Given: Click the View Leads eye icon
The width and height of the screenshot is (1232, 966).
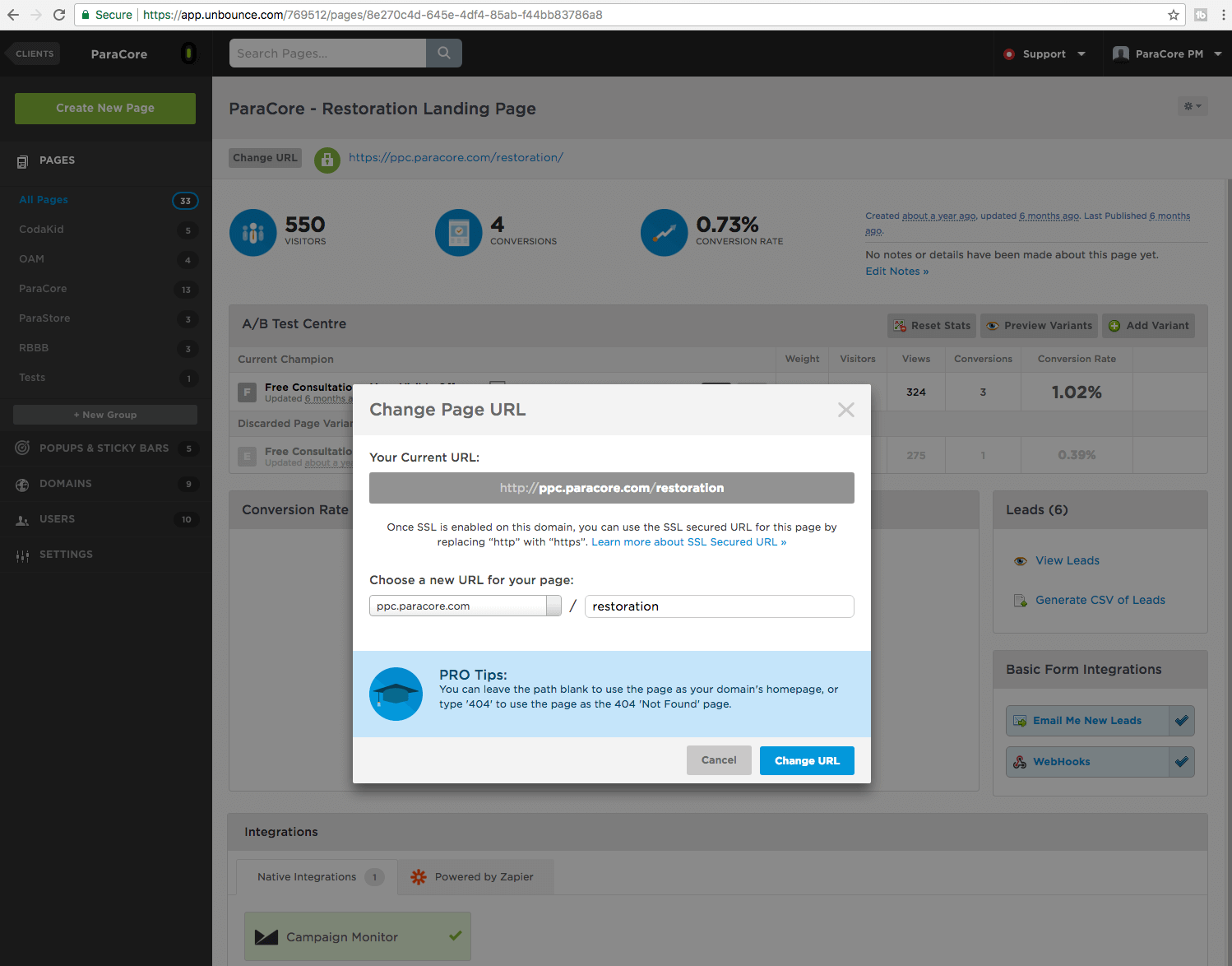Looking at the screenshot, I should point(1021,561).
